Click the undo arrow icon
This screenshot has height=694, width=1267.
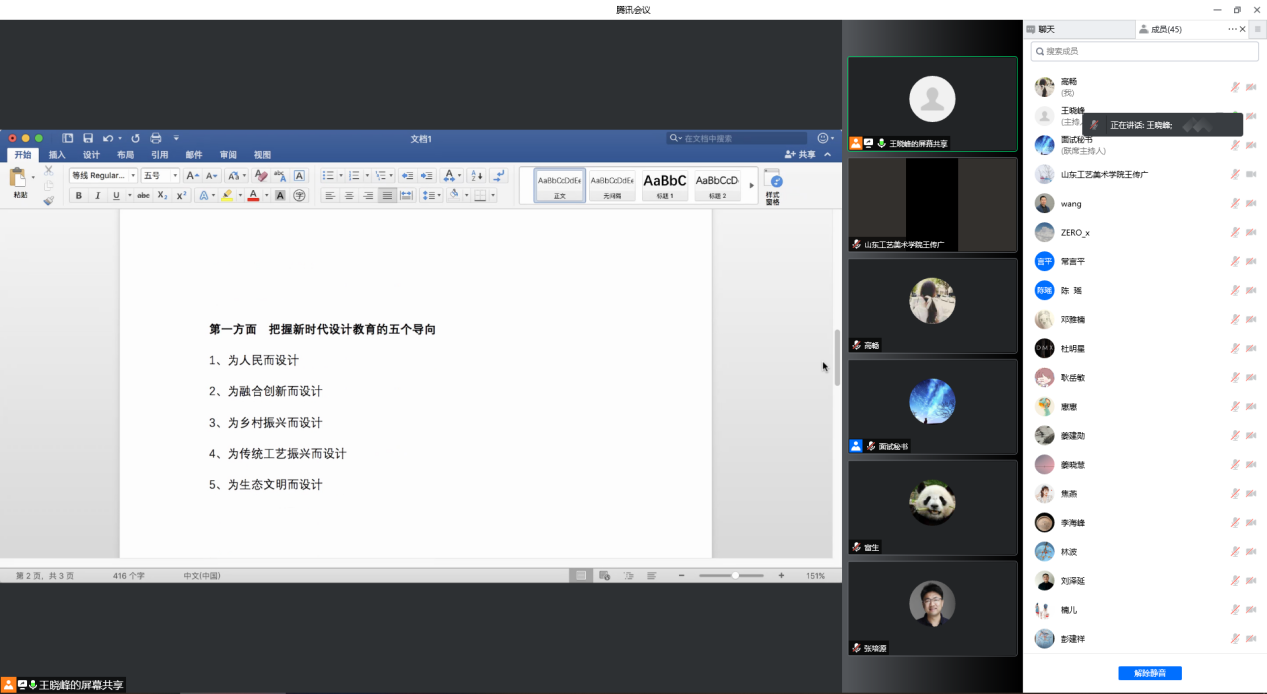(107, 138)
